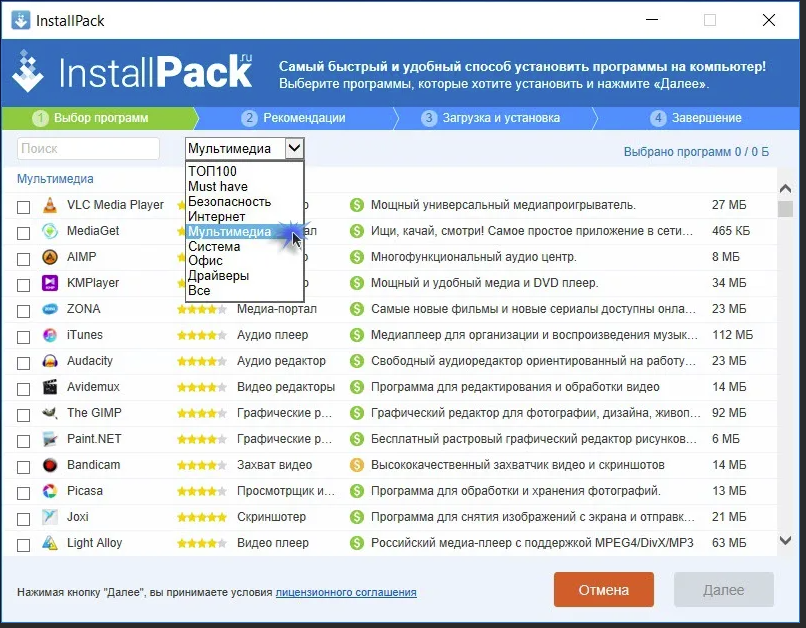Click the green dollar icon for MediaGet

357,231
